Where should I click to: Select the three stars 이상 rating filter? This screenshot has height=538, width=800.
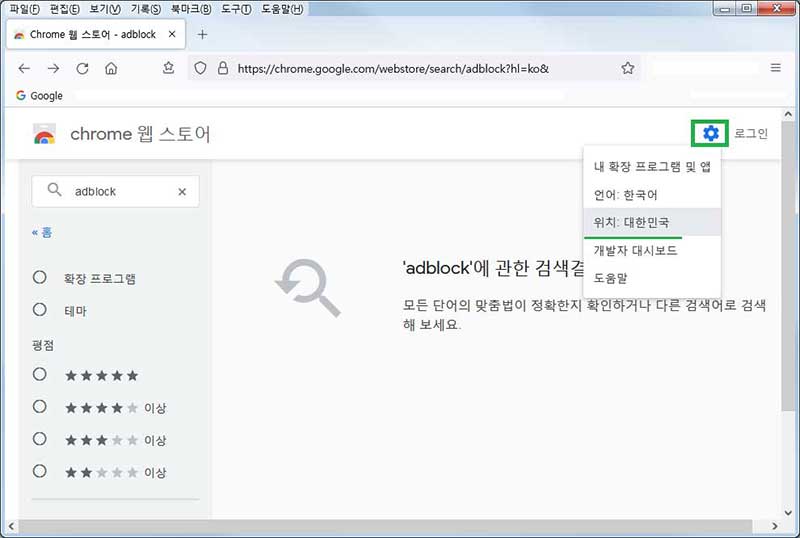pyautogui.click(x=40, y=439)
